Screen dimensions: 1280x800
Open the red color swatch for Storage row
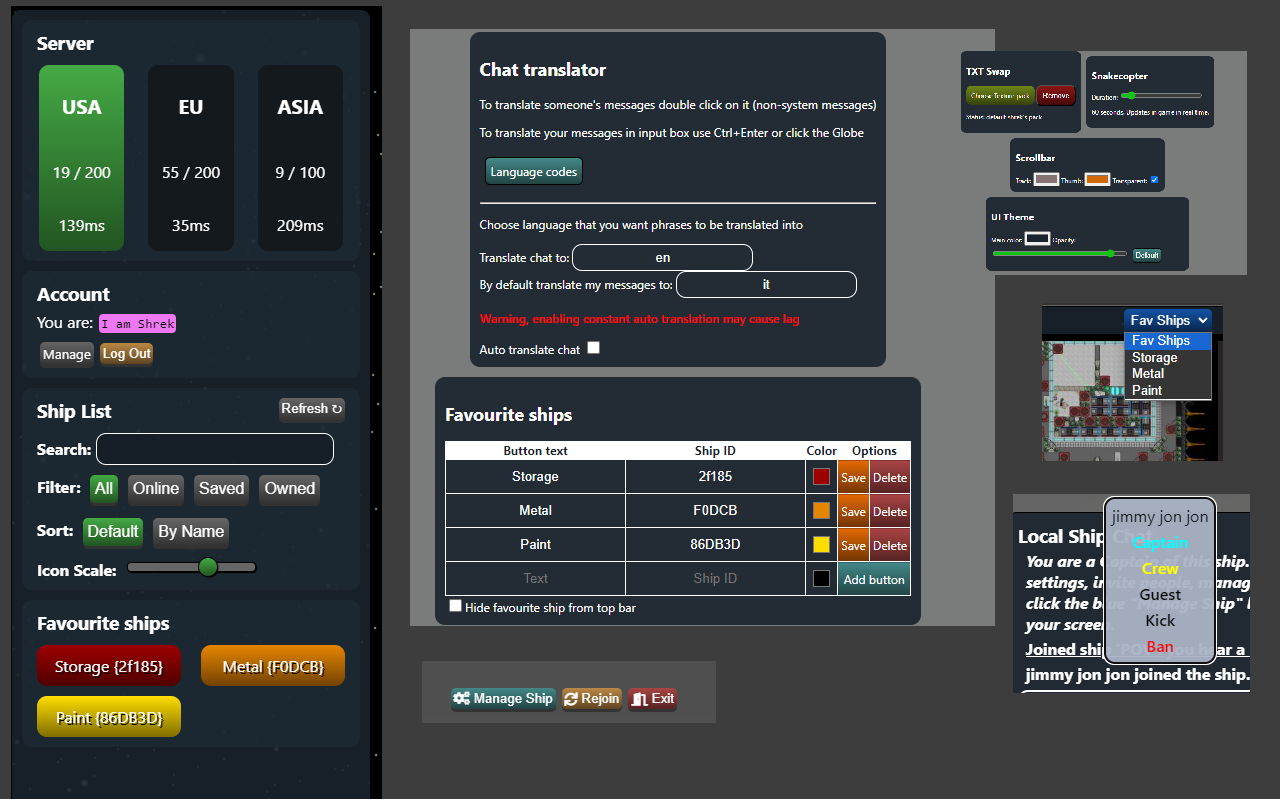tap(821, 477)
